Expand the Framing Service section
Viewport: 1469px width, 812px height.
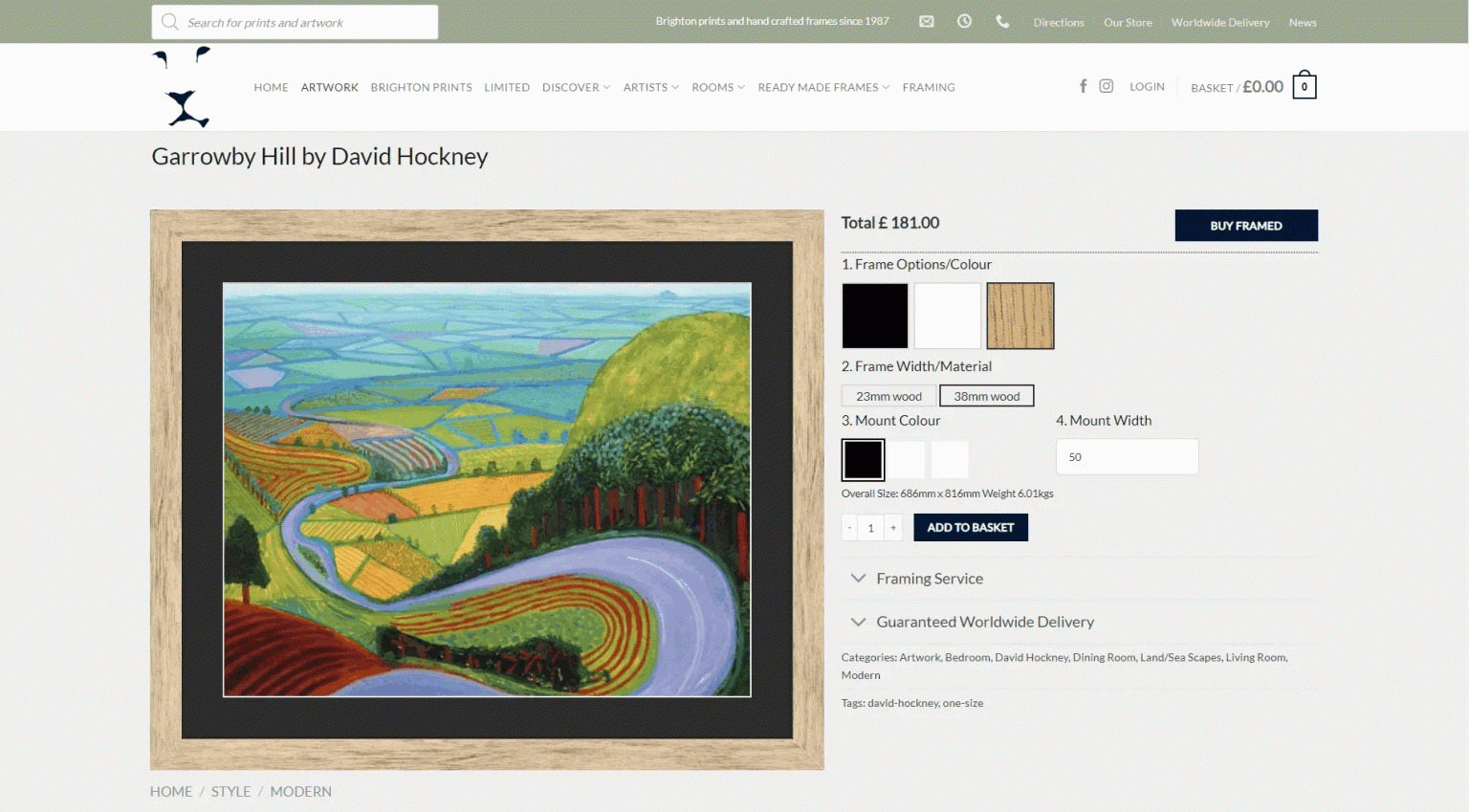click(929, 579)
